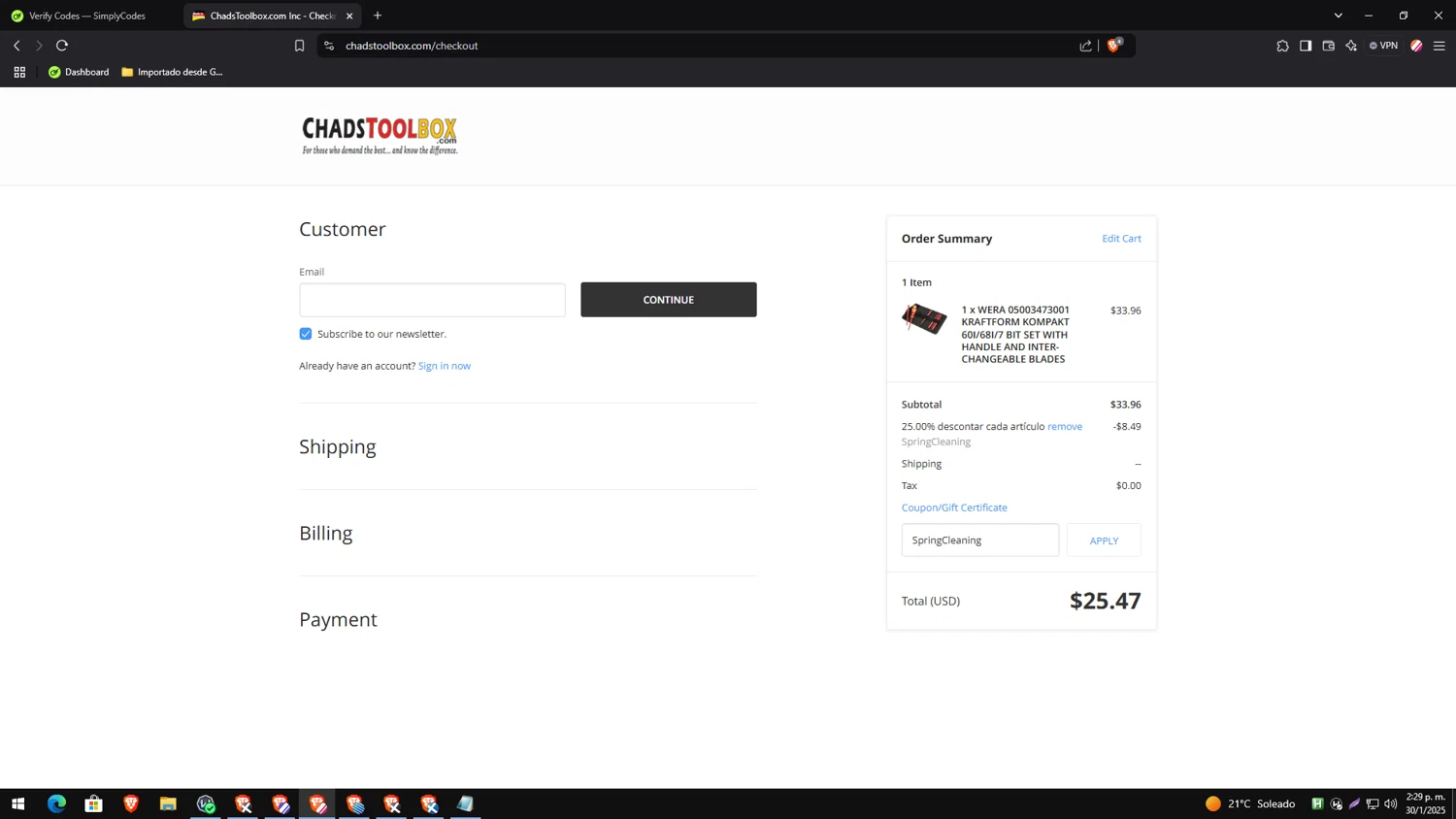
Task: Open Brave Shields lion icon
Action: coord(1113,46)
